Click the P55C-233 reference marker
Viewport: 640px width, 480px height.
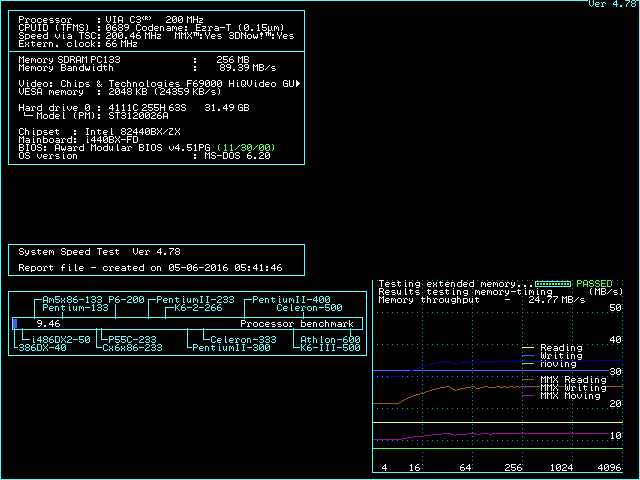pos(132,340)
